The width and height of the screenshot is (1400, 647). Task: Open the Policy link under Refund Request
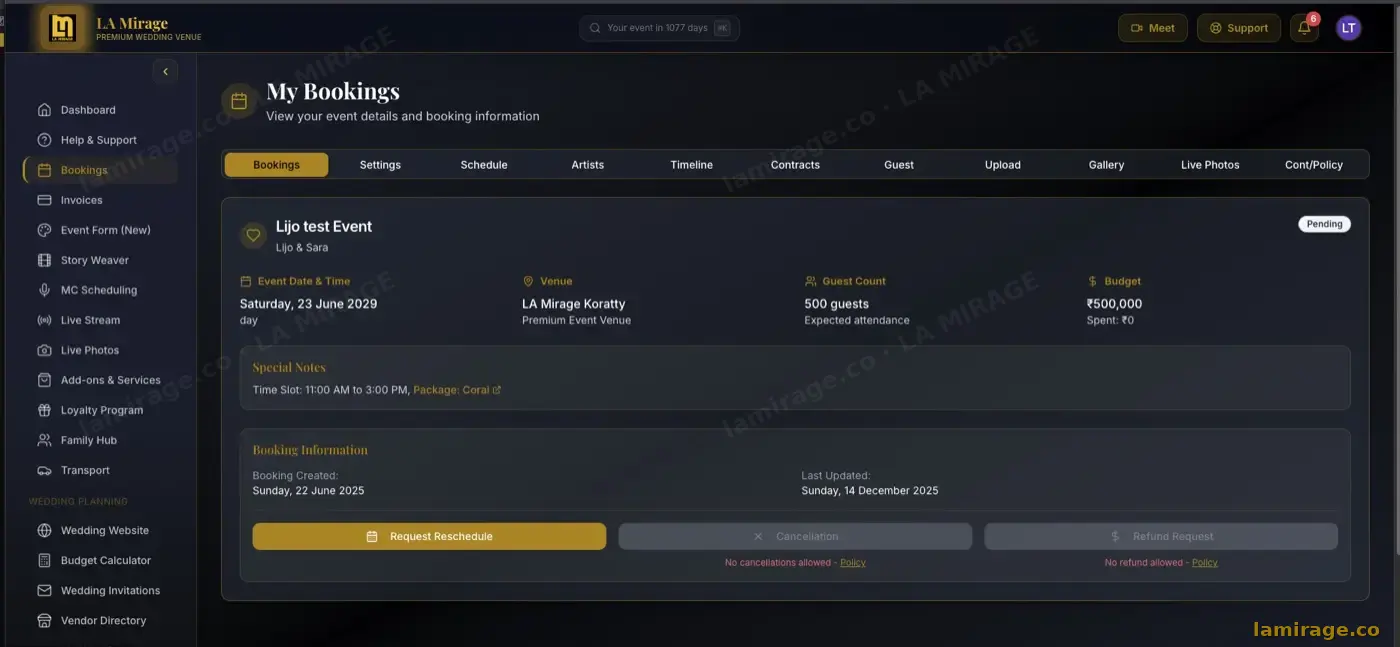[1205, 563]
